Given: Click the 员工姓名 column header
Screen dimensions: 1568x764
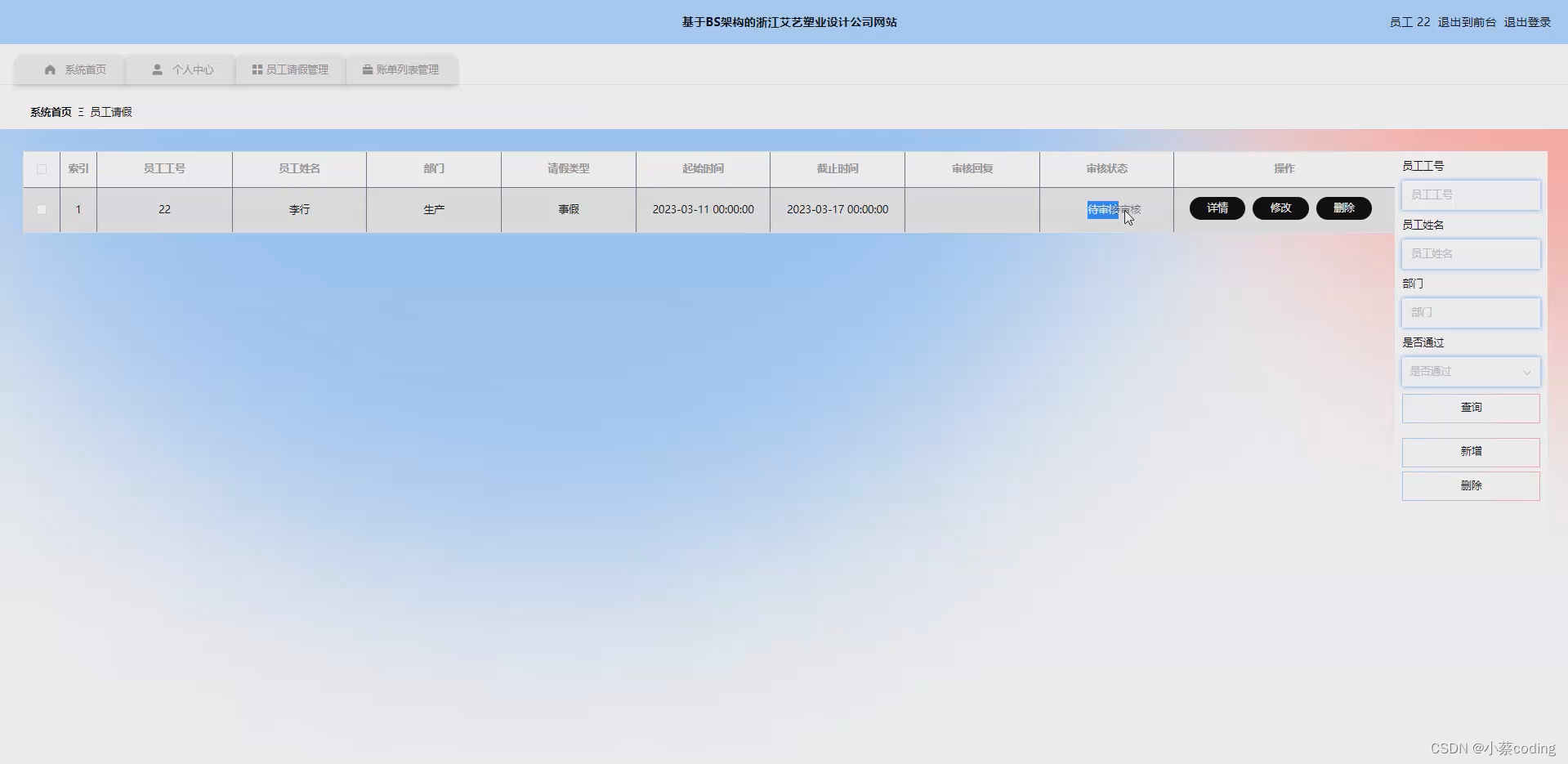Looking at the screenshot, I should (299, 168).
